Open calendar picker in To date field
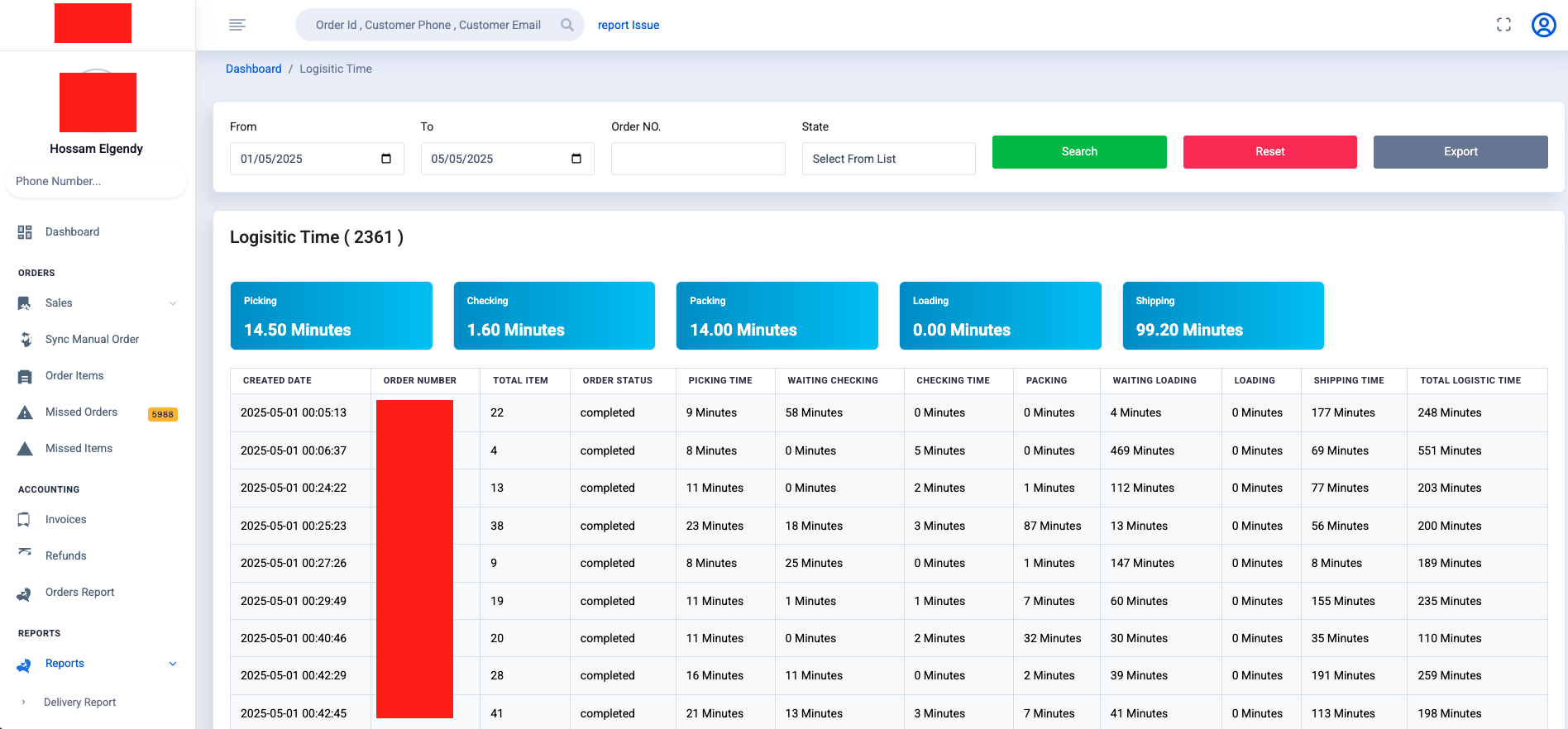Screen dimensions: 1568x729 pos(576,159)
